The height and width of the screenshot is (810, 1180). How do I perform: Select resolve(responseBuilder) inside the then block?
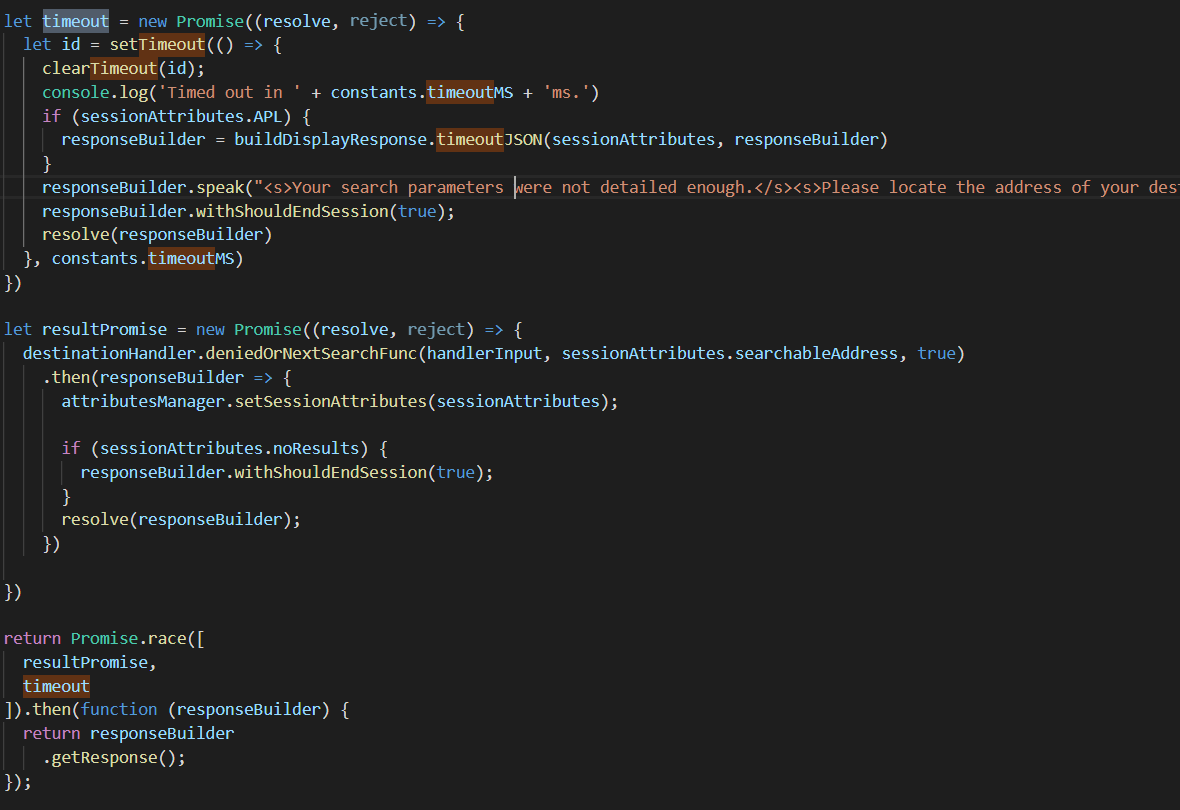coord(180,518)
